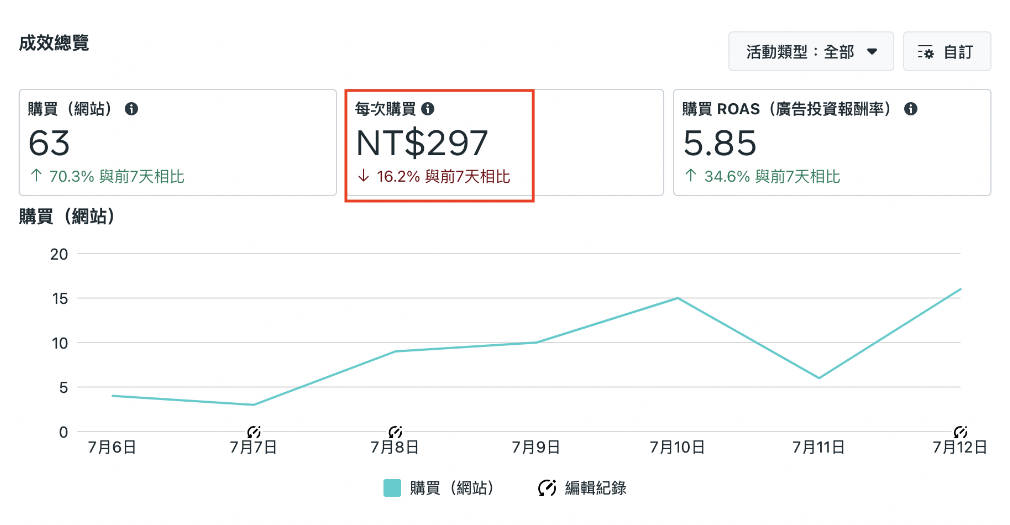Click the line data point at 7月11日
Image resolution: width=1010 pixels, height=525 pixels.
pos(819,378)
